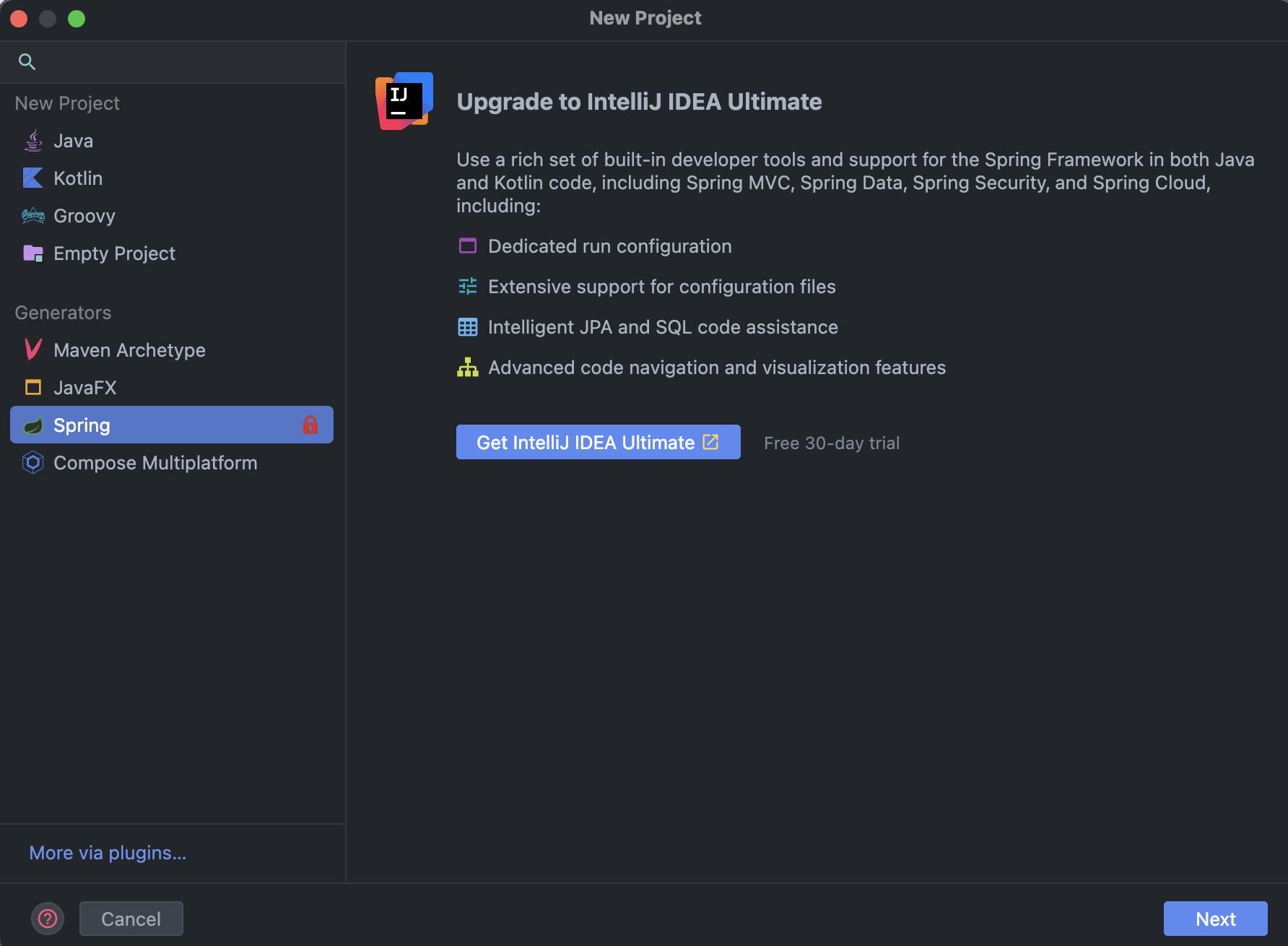The width and height of the screenshot is (1288, 946).
Task: Click the Next button
Action: [x=1216, y=919]
